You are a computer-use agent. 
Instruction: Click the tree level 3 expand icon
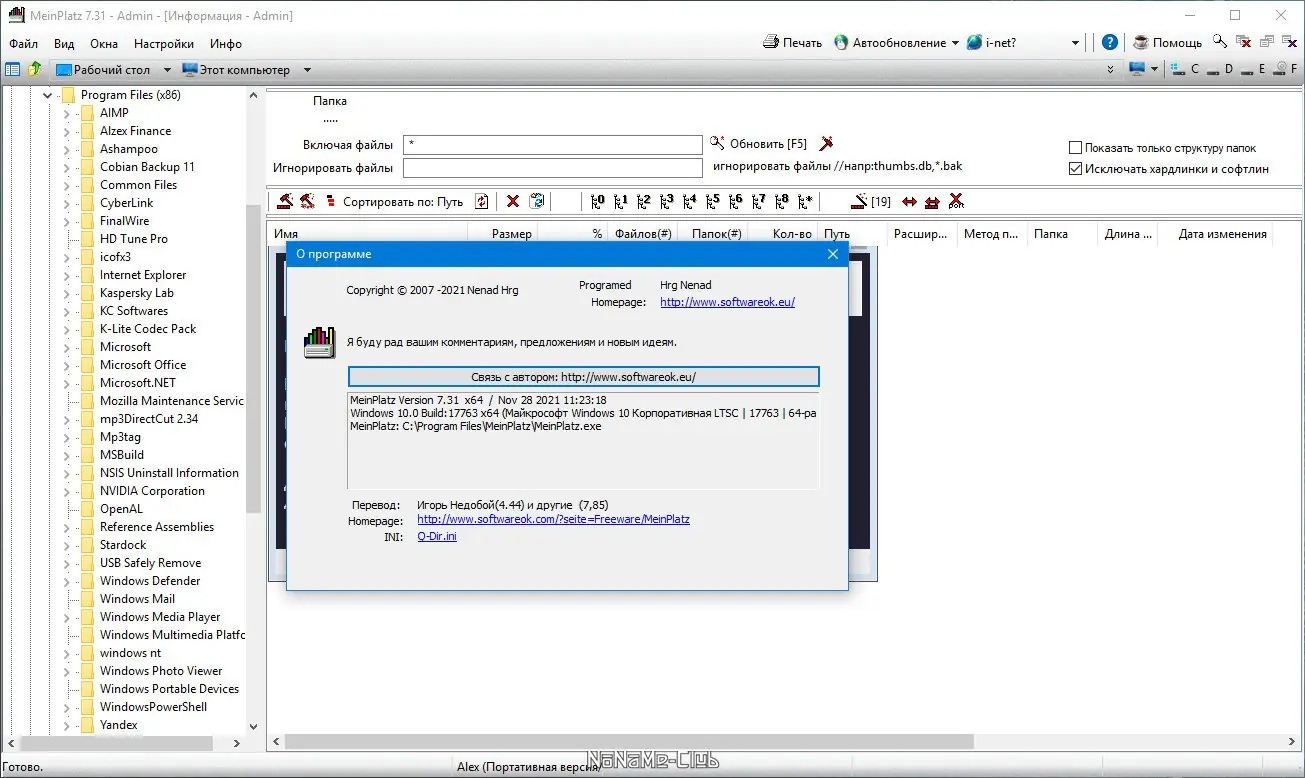[x=667, y=201]
